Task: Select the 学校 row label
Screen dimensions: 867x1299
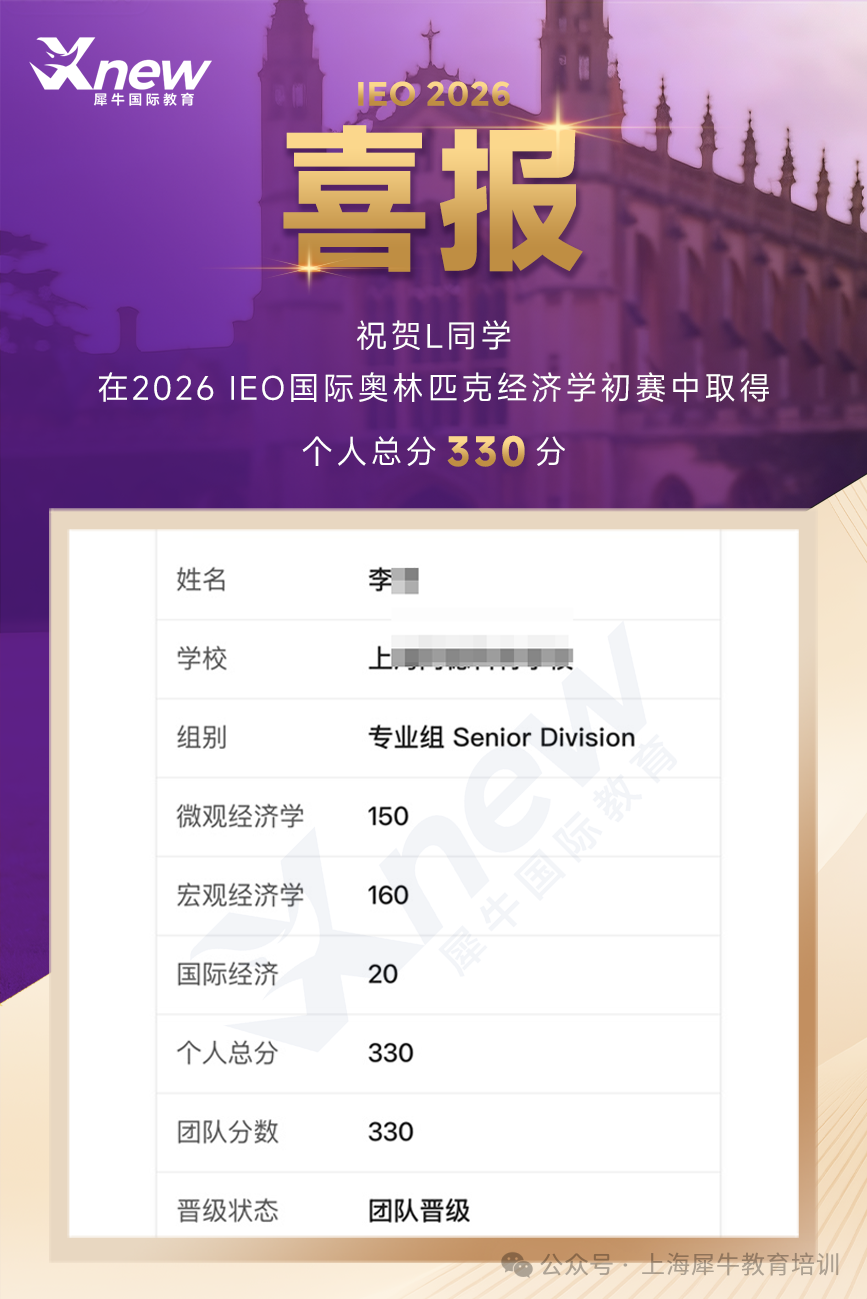Action: (x=202, y=658)
